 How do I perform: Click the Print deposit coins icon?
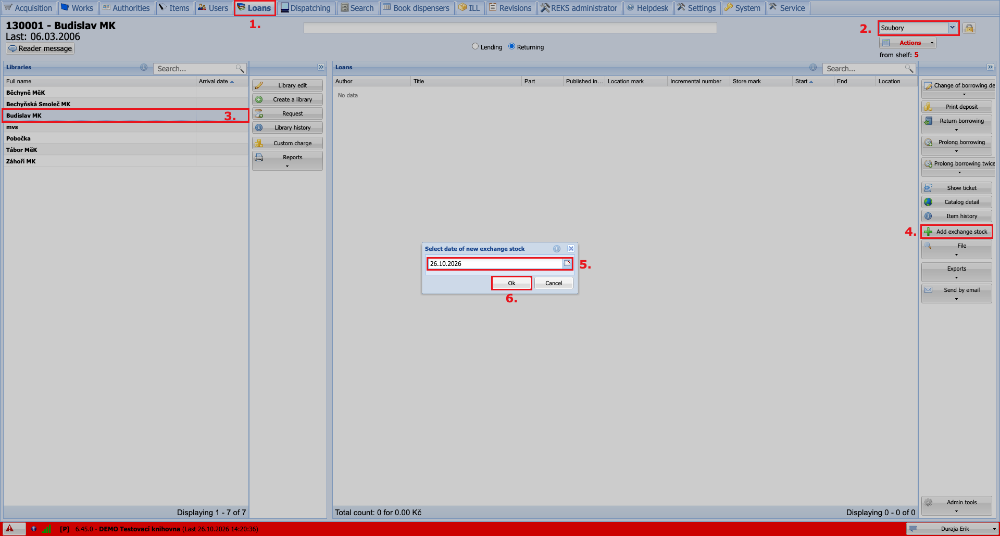929,107
